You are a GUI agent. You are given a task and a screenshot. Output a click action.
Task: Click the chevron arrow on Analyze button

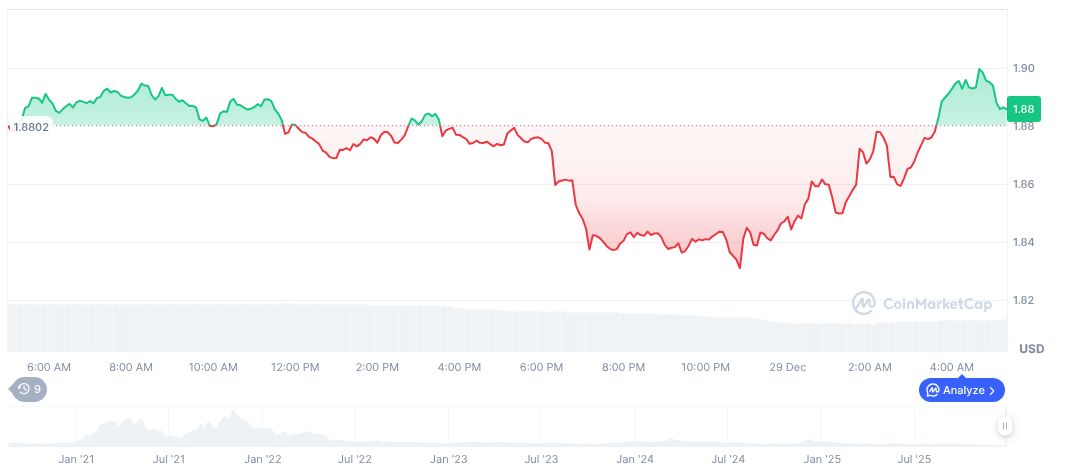992,390
